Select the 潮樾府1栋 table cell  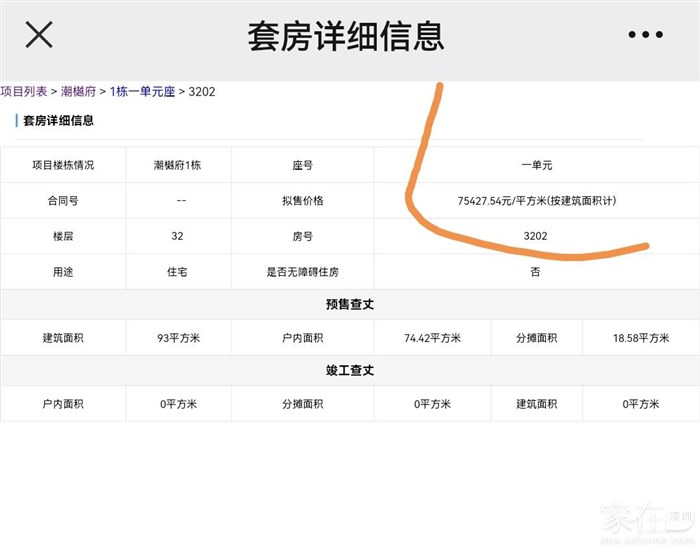(178, 165)
